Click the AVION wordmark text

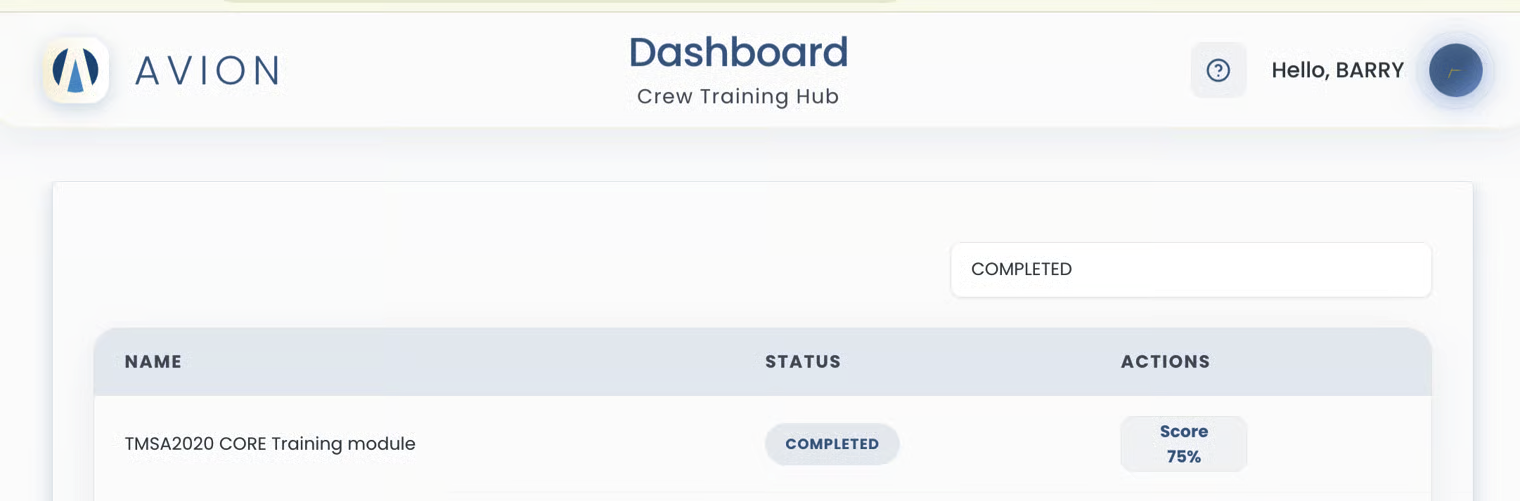(208, 71)
